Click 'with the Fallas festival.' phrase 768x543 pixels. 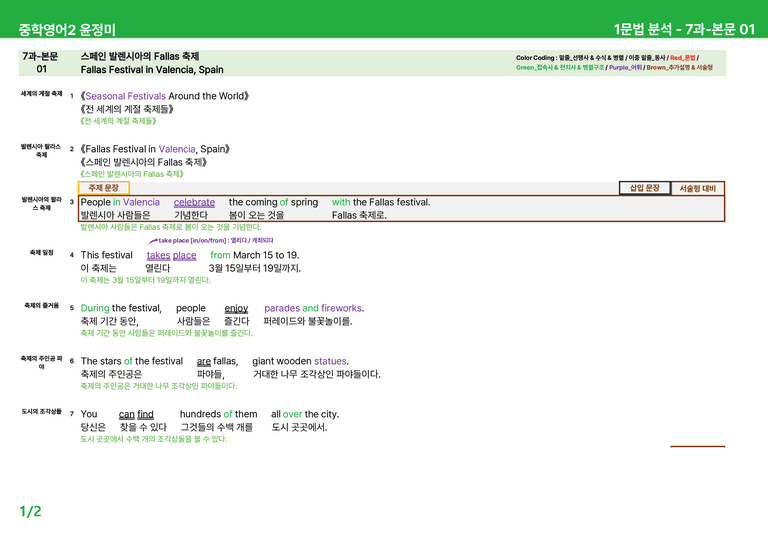click(381, 202)
